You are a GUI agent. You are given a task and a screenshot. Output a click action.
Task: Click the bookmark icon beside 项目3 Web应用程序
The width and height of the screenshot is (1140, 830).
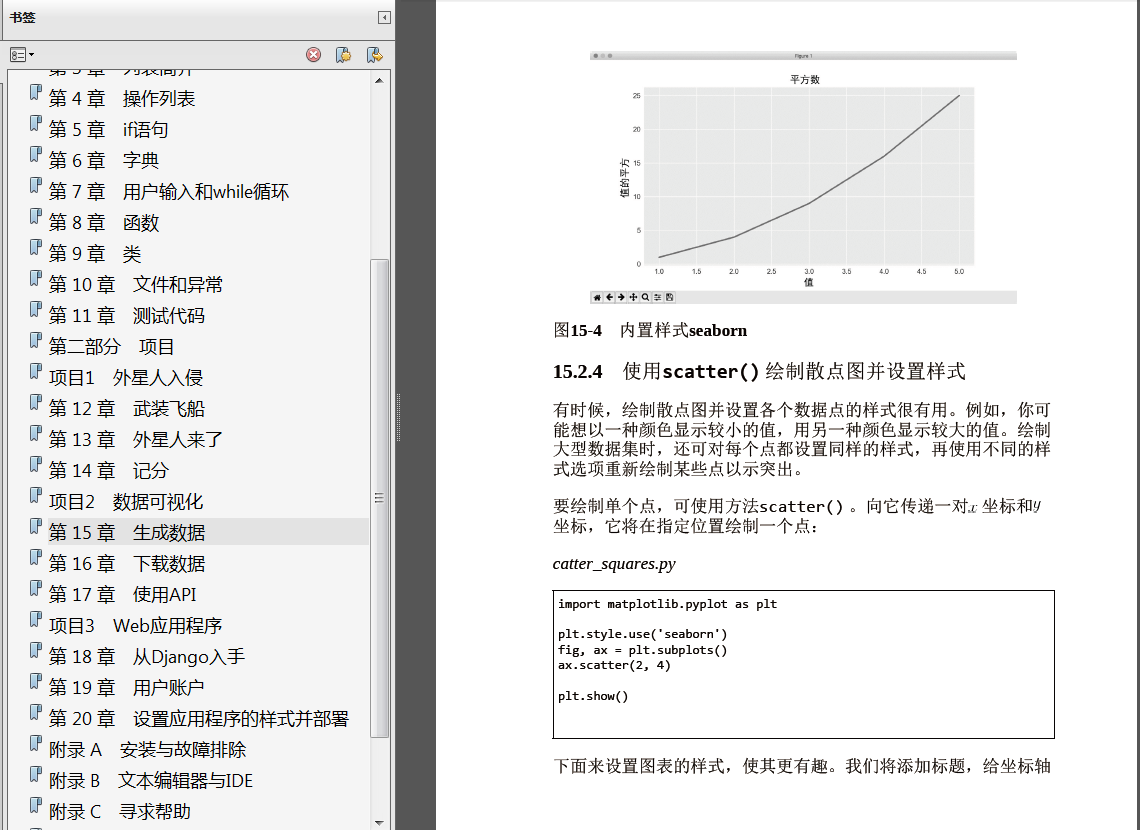[x=35, y=619]
